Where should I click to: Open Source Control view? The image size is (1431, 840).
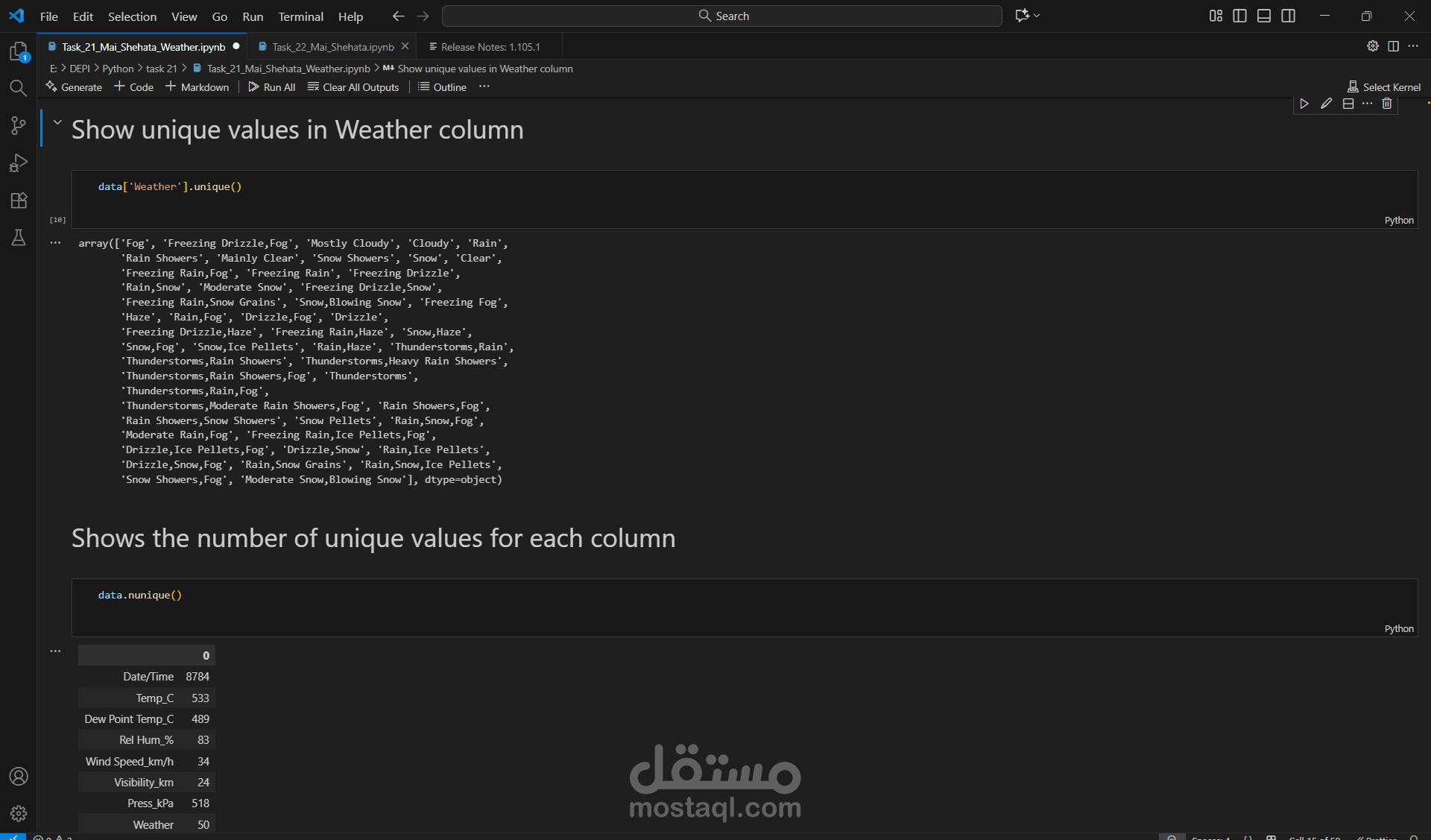pos(18,125)
